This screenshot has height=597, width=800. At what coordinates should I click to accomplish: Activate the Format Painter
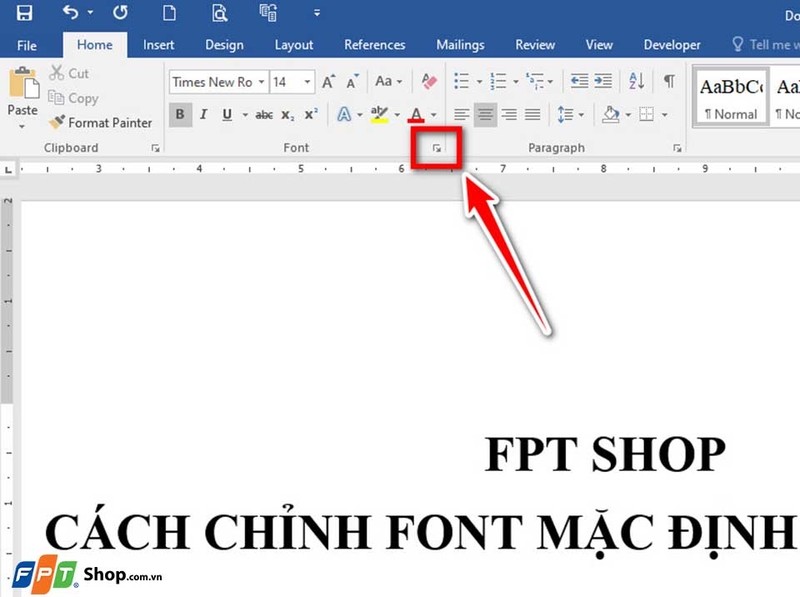coord(100,122)
